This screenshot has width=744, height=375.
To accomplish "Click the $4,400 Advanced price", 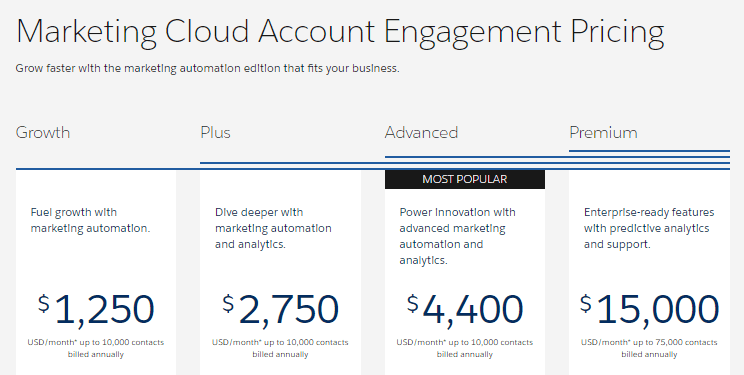I will 465,309.
